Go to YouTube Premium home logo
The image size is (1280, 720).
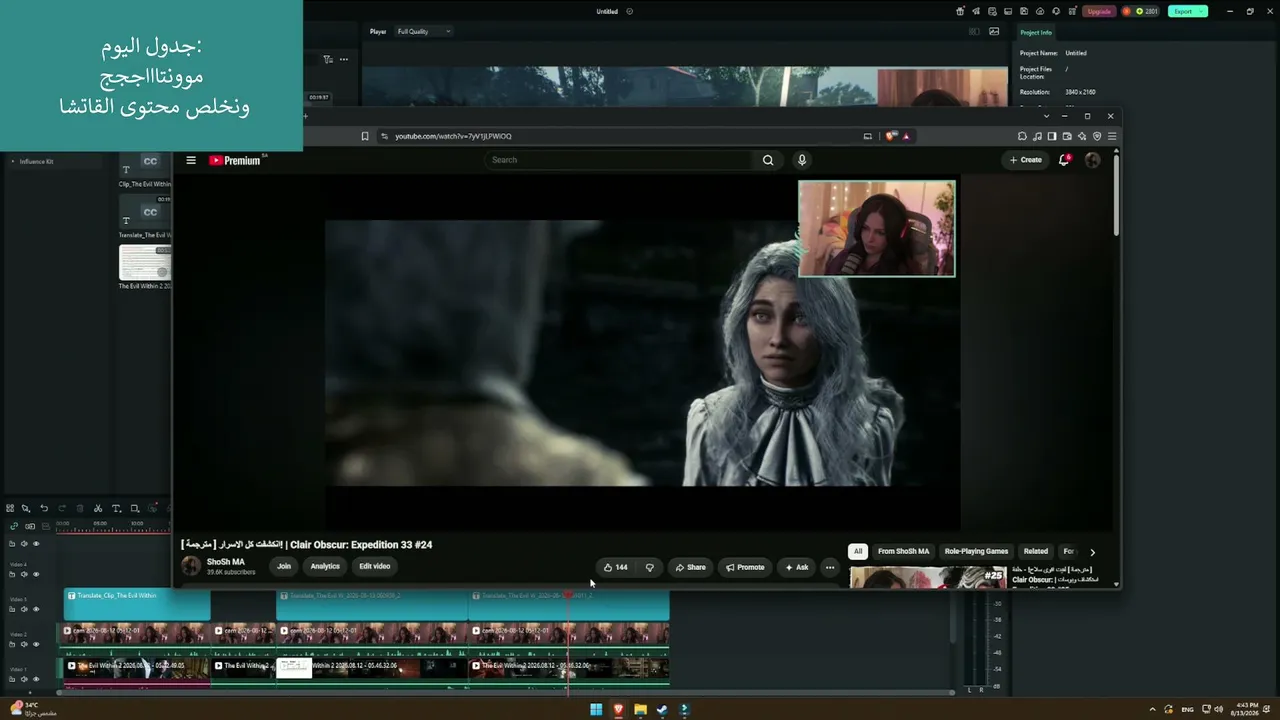pyautogui.click(x=235, y=160)
